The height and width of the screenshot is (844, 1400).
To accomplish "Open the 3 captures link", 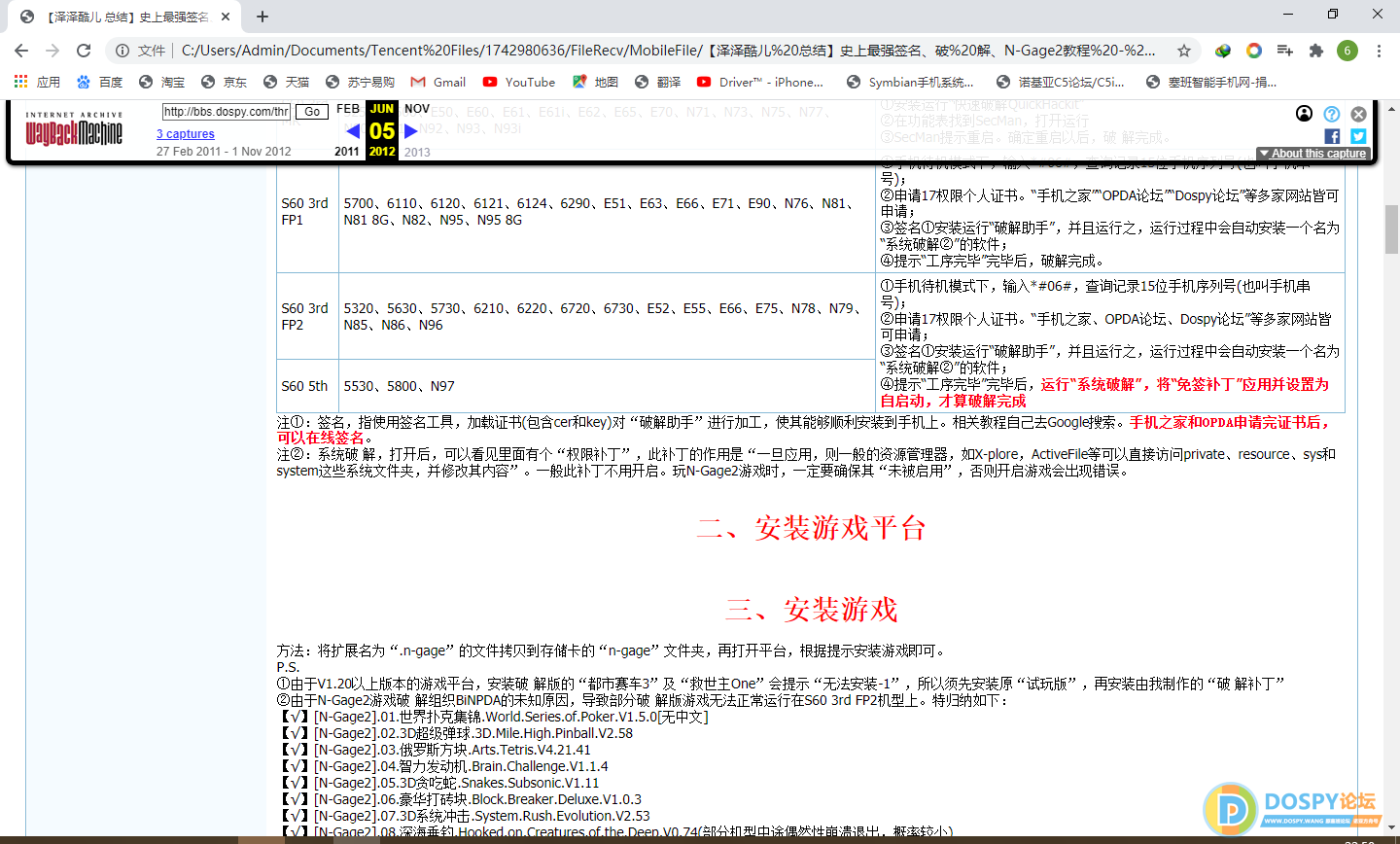I will click(186, 134).
